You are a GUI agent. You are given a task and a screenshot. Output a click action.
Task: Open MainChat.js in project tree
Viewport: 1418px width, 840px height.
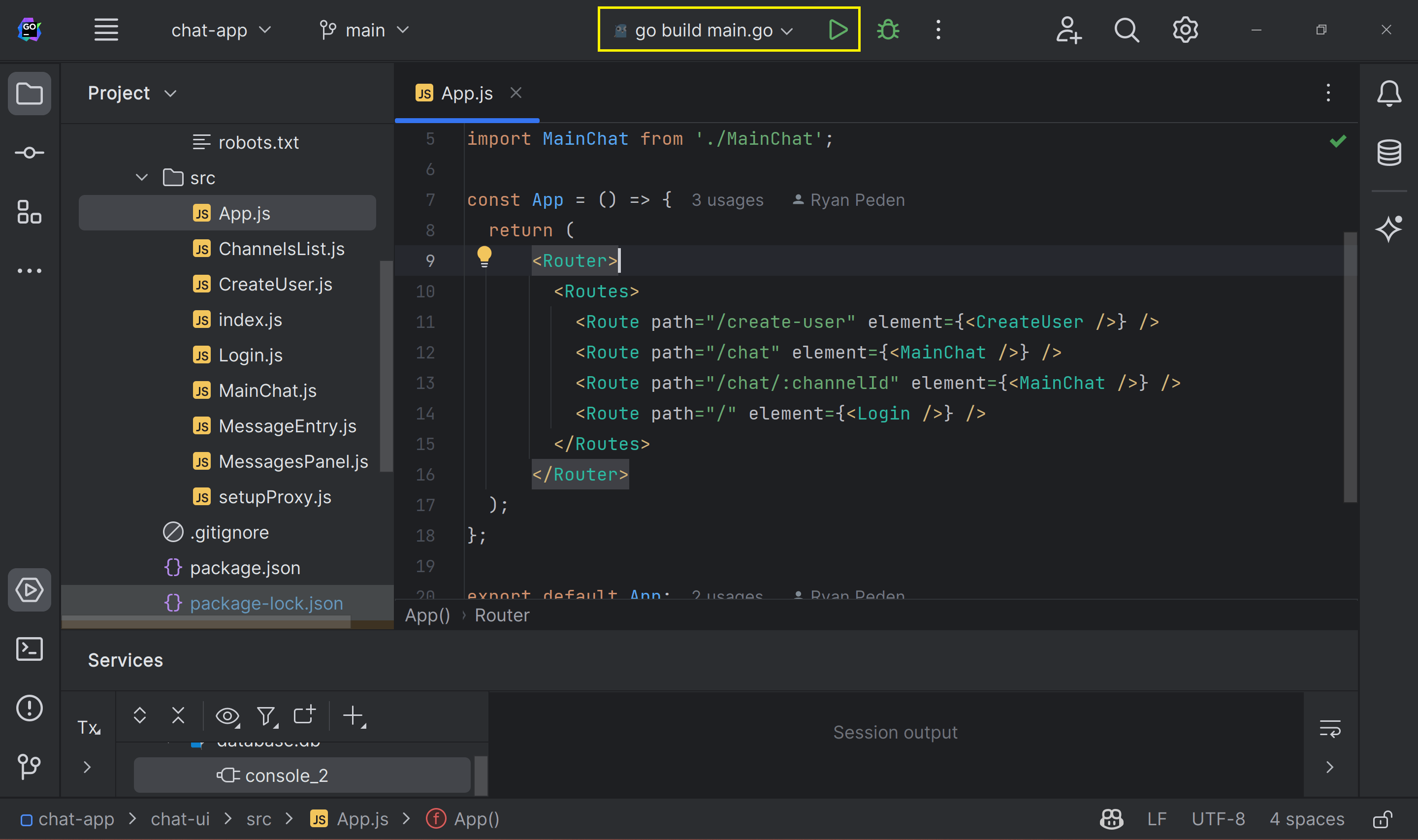[x=267, y=390]
